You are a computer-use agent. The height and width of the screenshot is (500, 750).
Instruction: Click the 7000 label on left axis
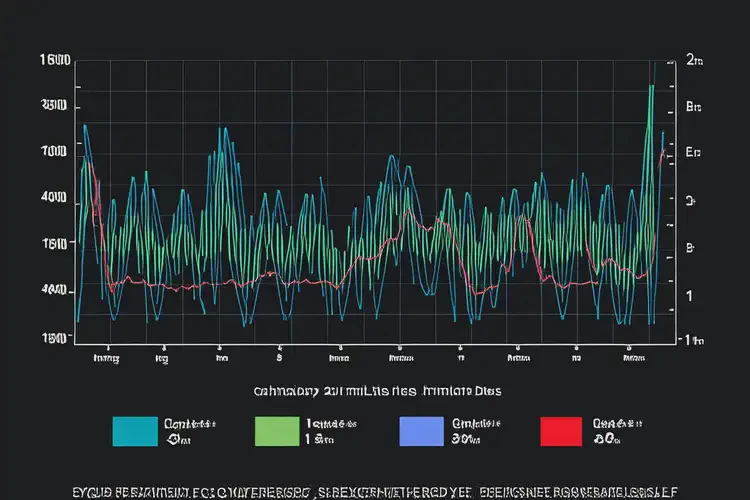click(53, 150)
